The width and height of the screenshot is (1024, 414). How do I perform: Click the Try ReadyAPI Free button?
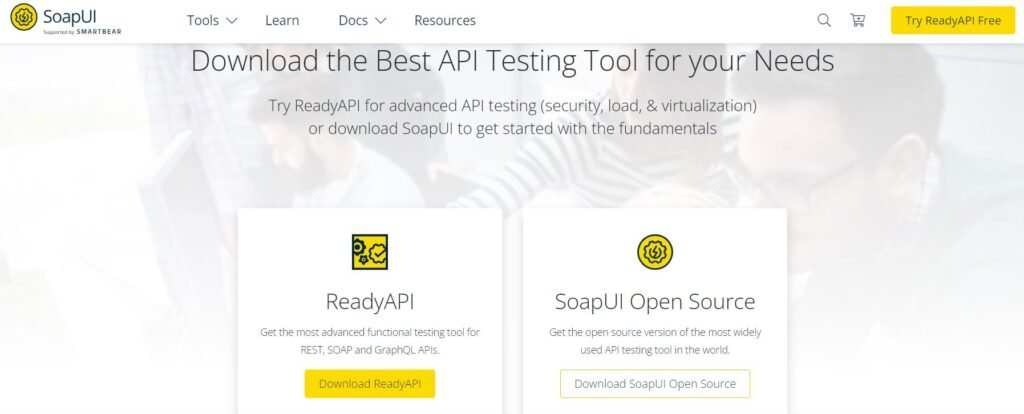953,20
